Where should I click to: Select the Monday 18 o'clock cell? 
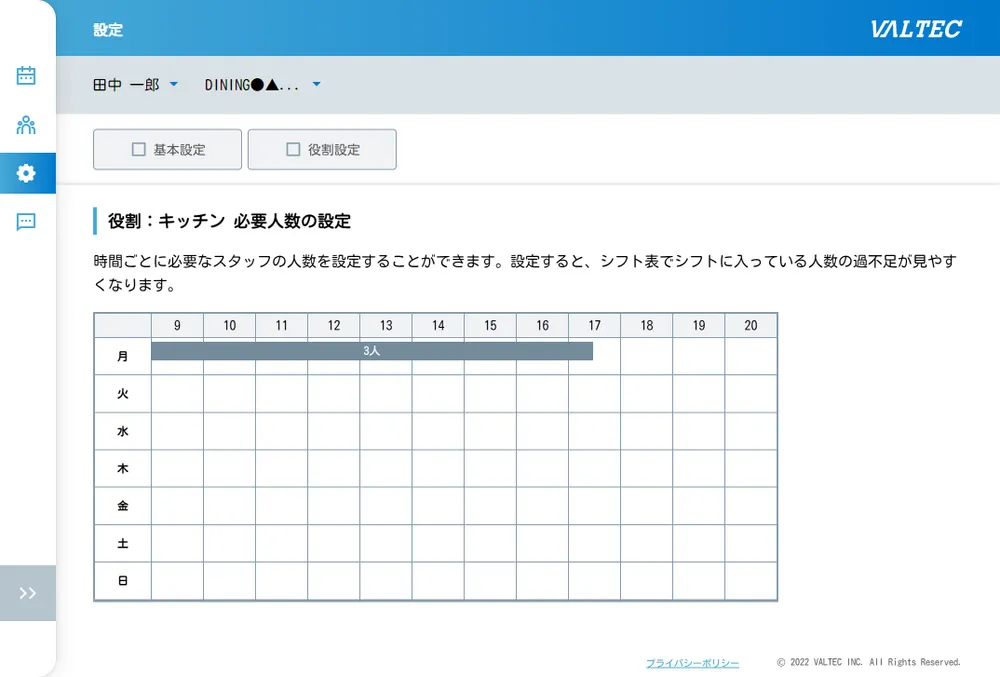[x=646, y=356]
